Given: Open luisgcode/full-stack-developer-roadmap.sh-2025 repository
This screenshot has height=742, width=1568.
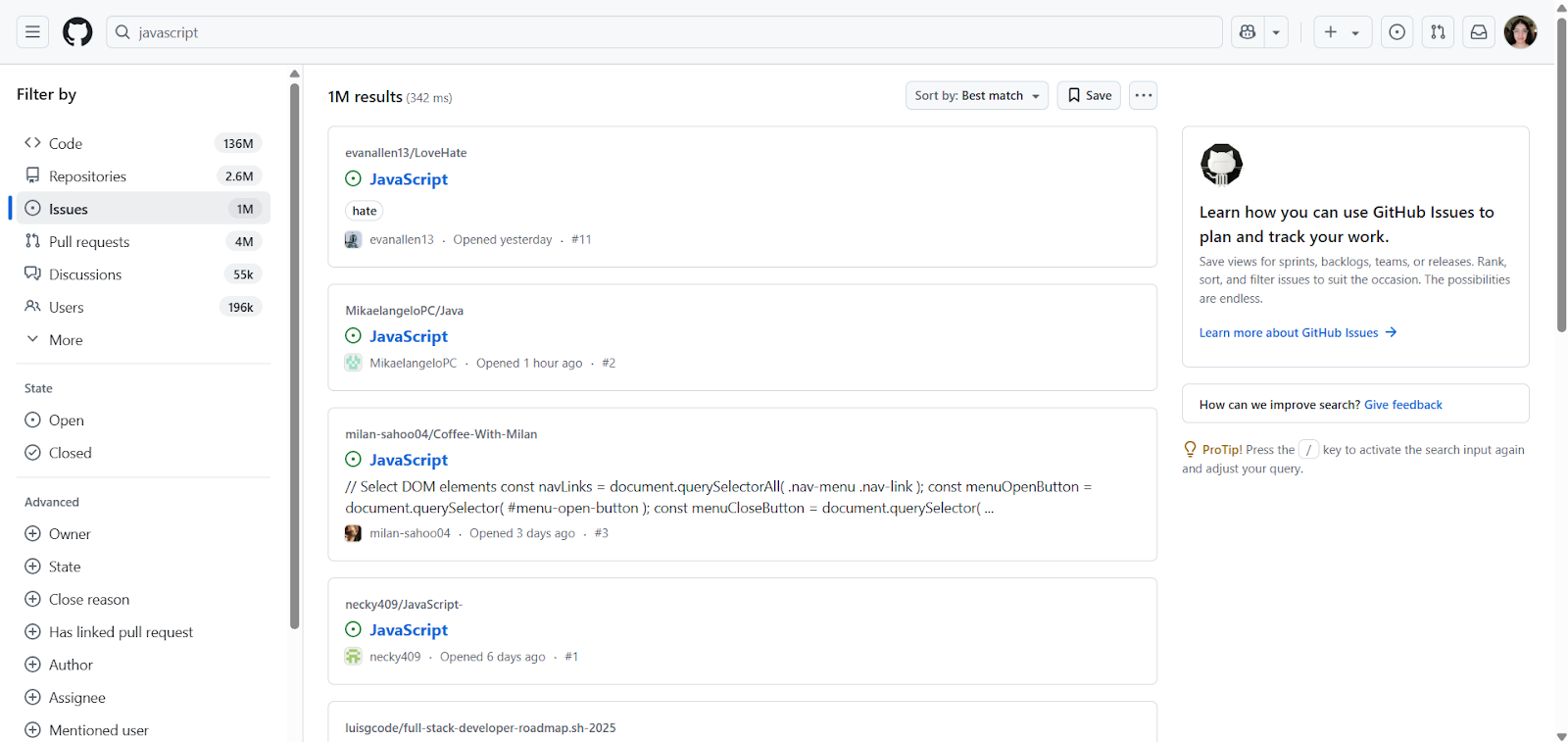Looking at the screenshot, I should pyautogui.click(x=480, y=728).
